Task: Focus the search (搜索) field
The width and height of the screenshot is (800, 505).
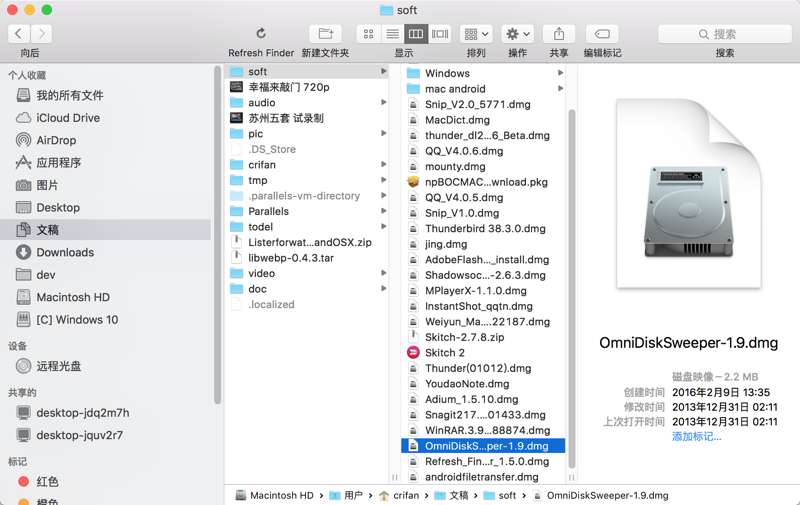Action: [x=724, y=34]
